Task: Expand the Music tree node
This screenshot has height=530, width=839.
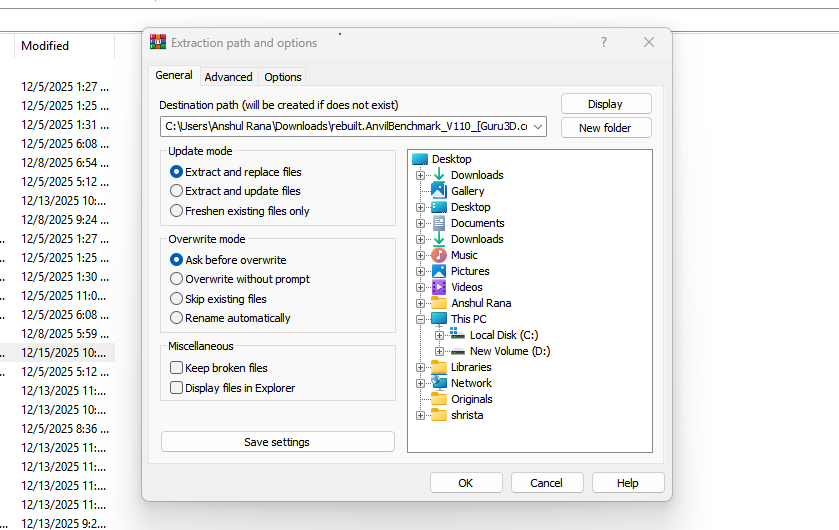Action: click(421, 255)
